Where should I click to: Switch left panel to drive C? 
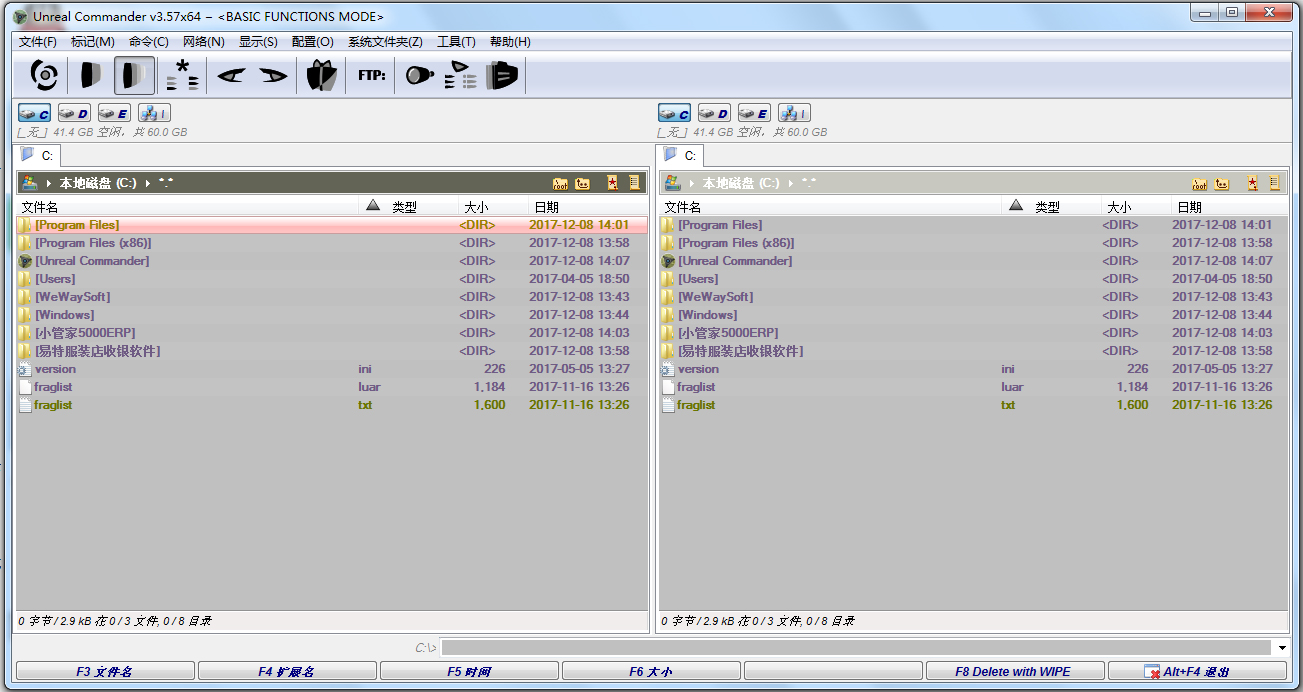[x=35, y=113]
